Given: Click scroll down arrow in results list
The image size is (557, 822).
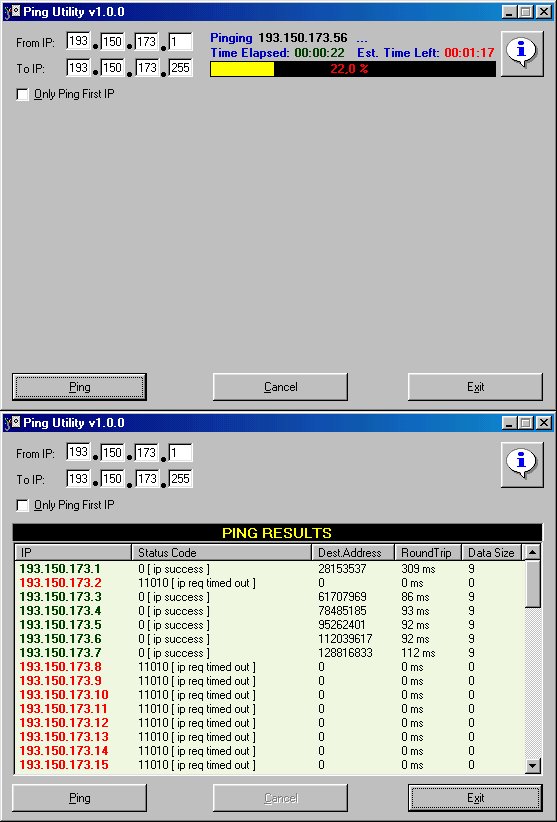Looking at the screenshot, I should click(532, 766).
